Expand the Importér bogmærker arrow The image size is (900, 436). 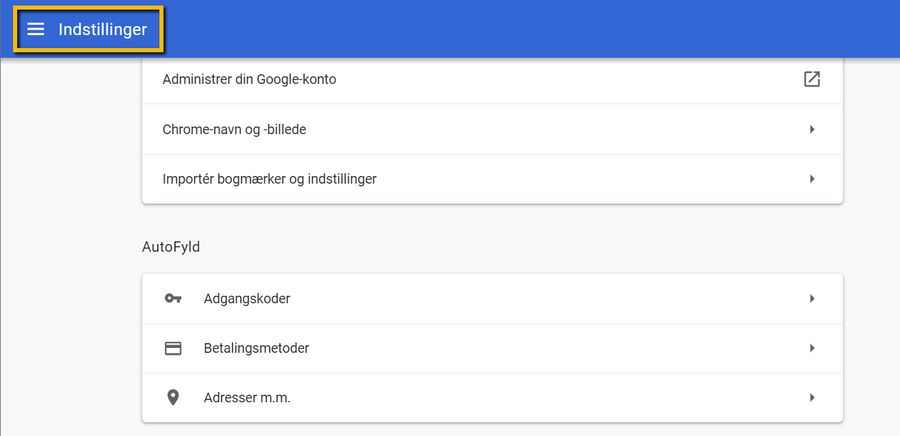click(x=812, y=179)
